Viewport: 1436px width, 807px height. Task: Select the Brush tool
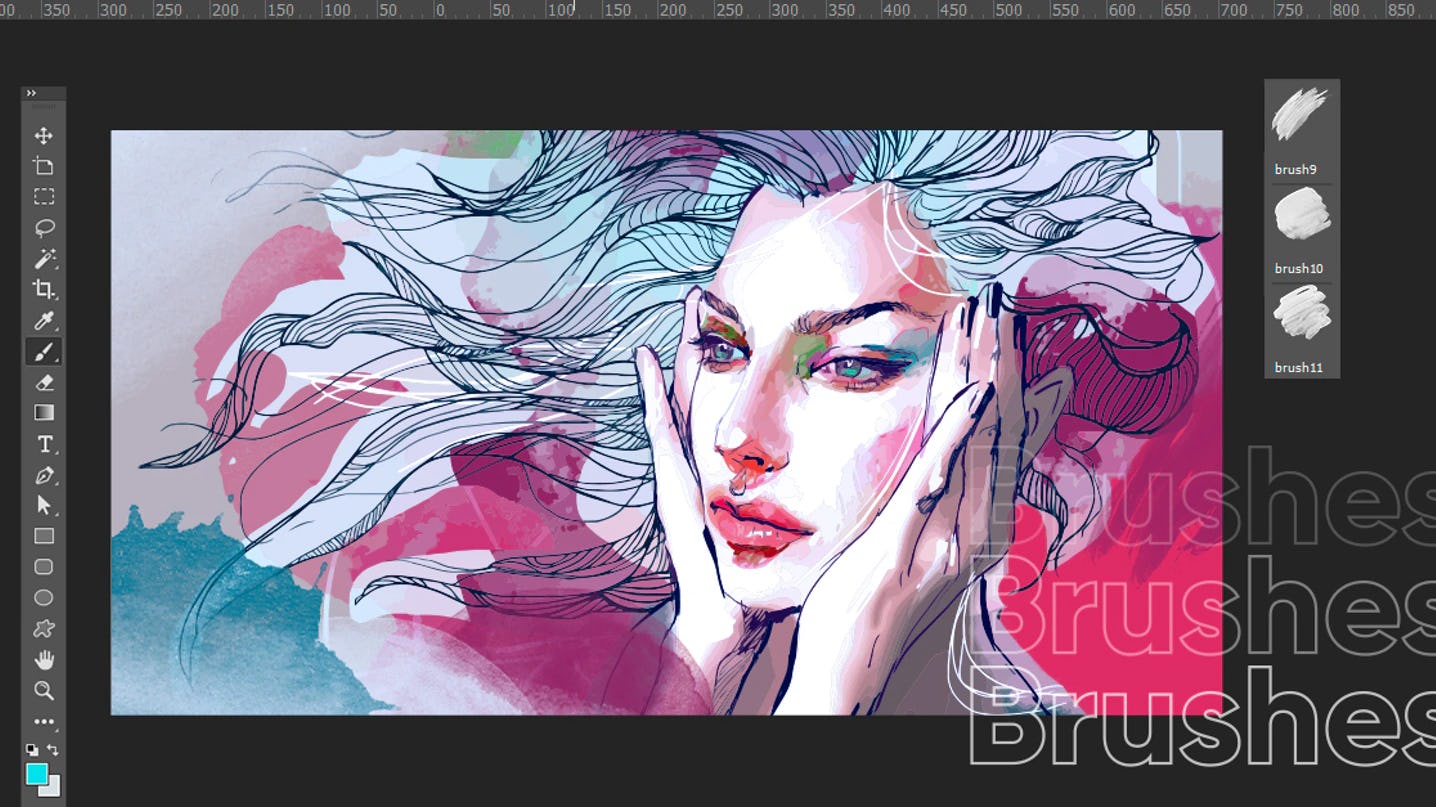point(44,352)
